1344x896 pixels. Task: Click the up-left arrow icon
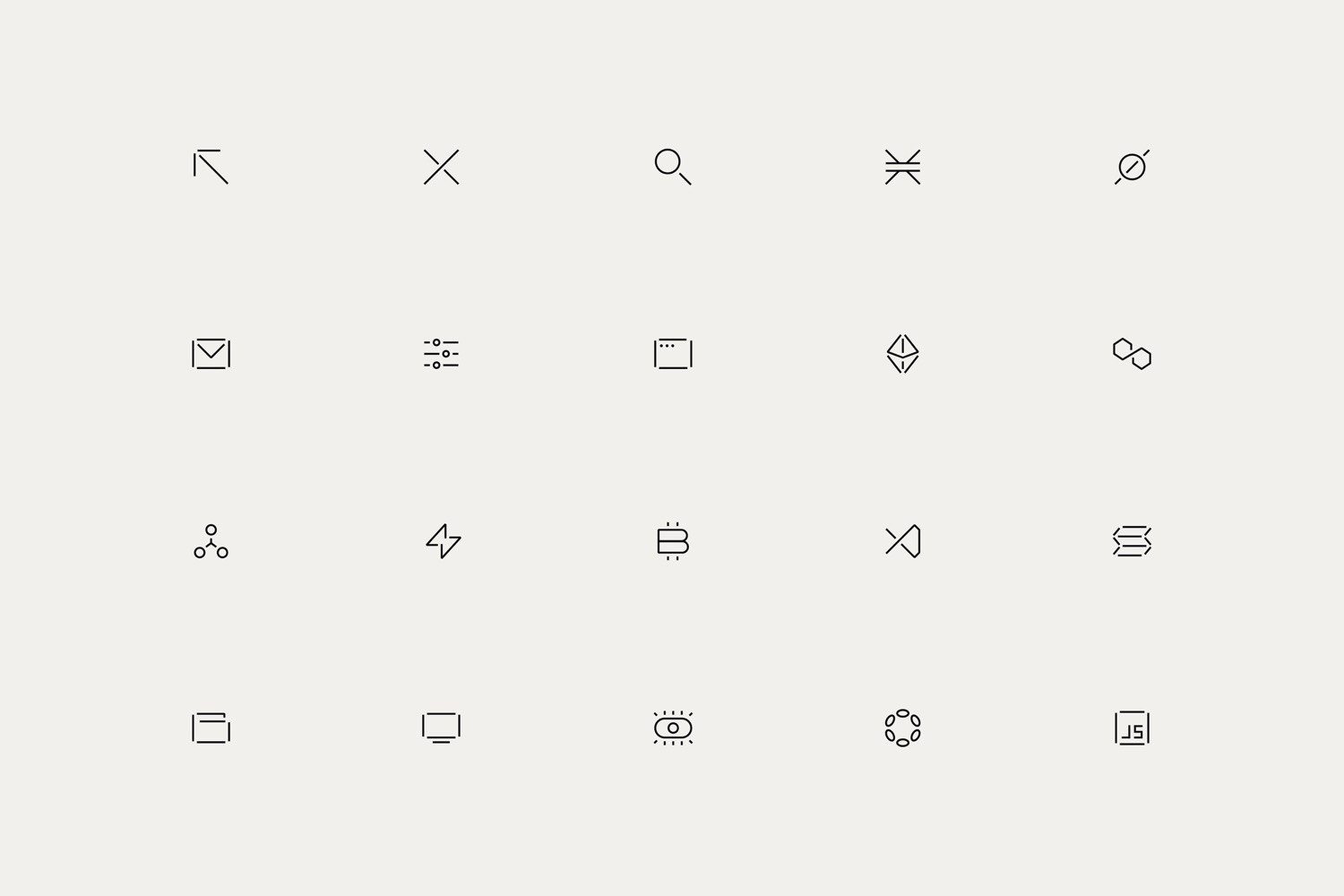tap(211, 167)
